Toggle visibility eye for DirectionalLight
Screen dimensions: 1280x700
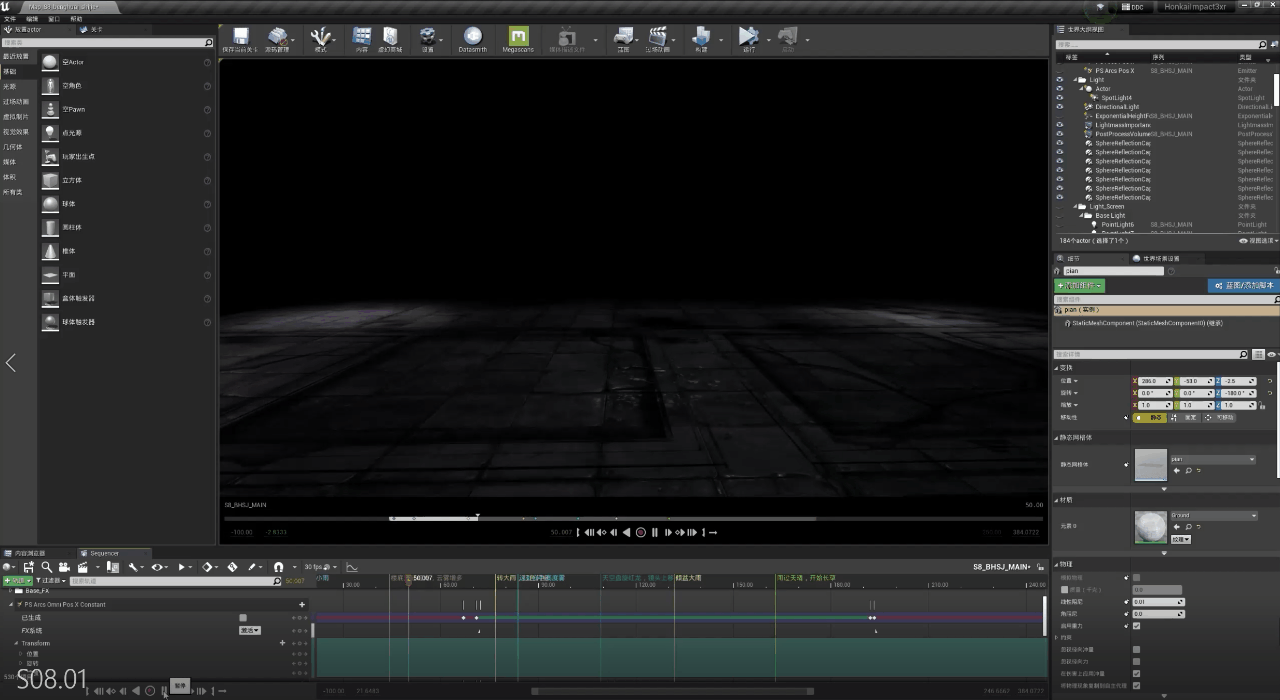pos(1060,107)
